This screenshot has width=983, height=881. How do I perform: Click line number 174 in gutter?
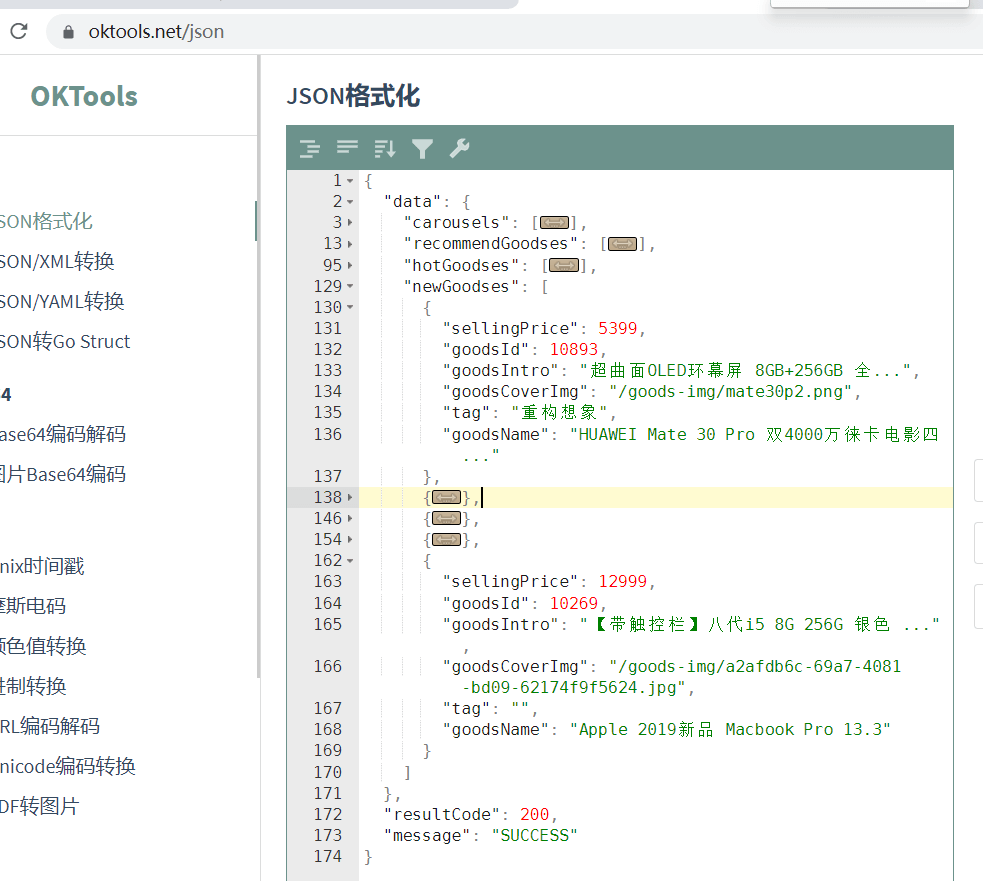coord(328,857)
